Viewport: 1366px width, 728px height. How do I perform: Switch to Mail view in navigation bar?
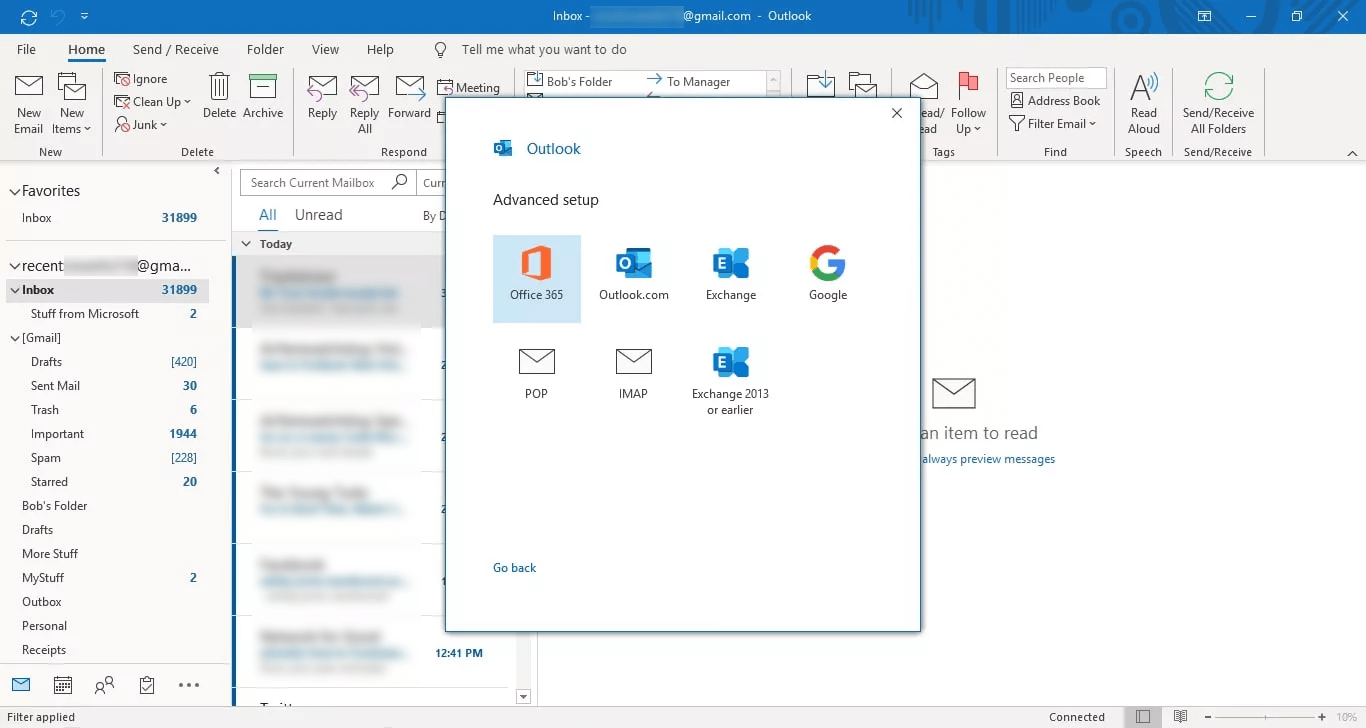[21, 685]
